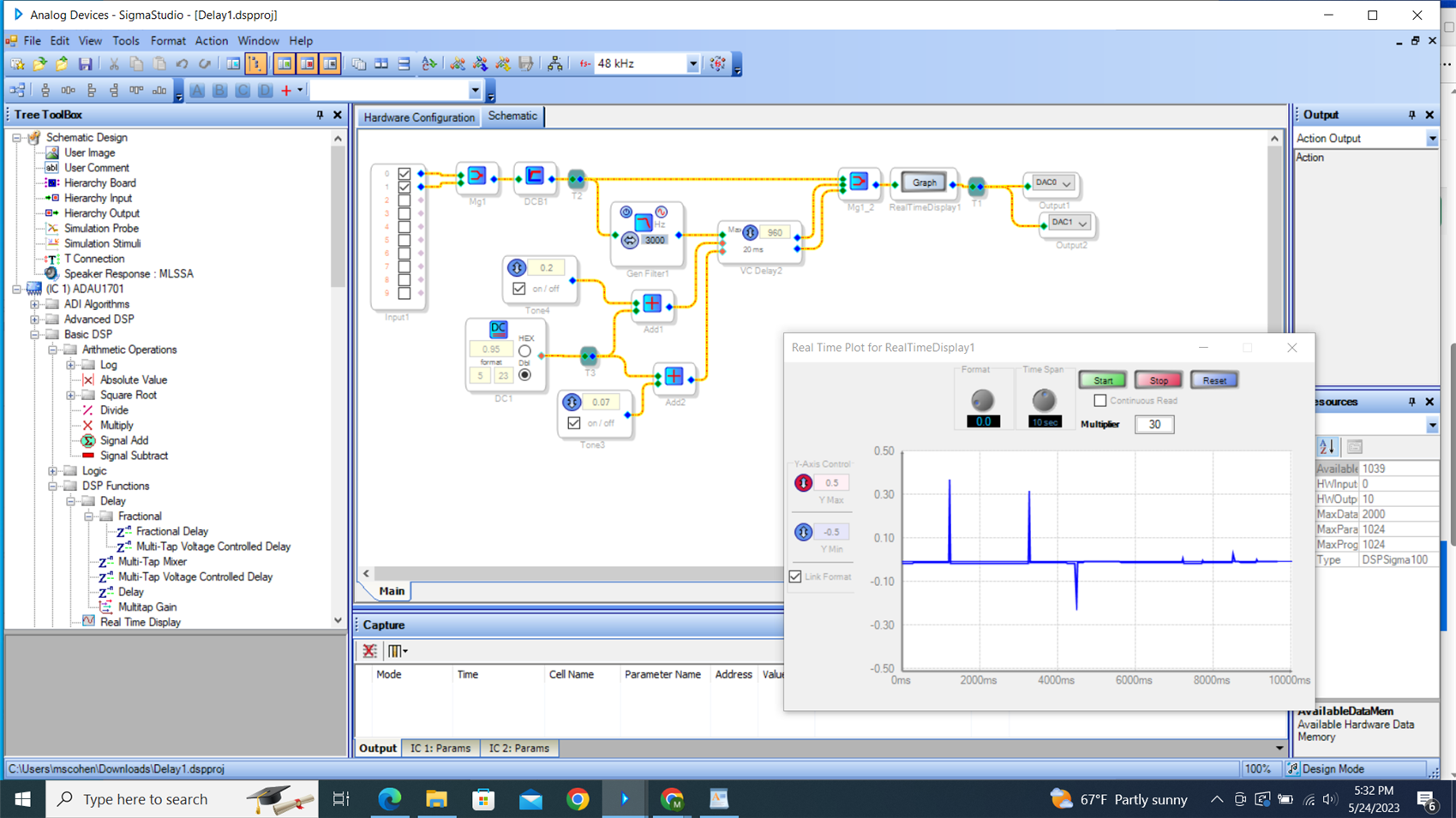The height and width of the screenshot is (818, 1456).
Task: Expand the ADI Algorithms tree node
Action: click(35, 304)
